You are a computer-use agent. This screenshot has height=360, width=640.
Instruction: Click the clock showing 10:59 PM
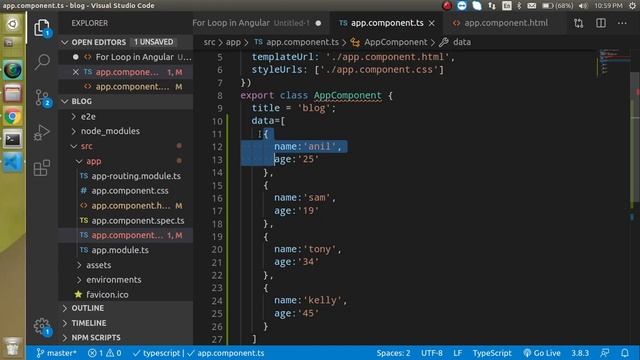(608, 6)
